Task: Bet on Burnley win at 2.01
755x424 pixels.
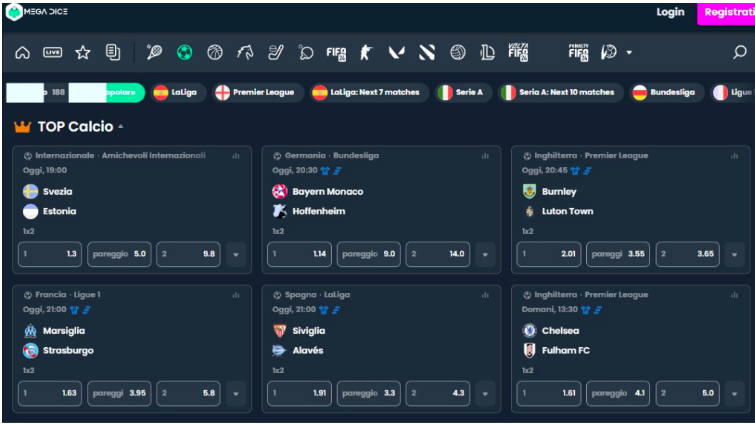Action: pos(549,254)
